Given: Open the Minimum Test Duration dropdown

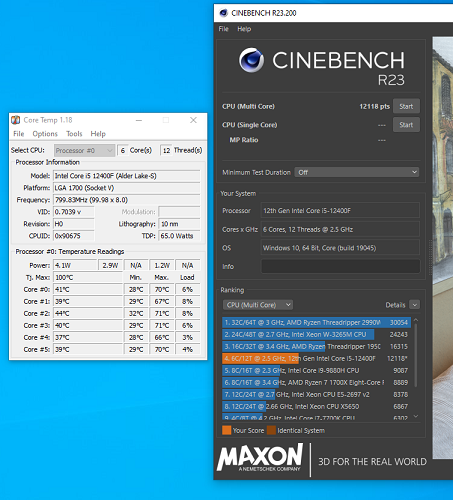Looking at the screenshot, I should tap(357, 172).
